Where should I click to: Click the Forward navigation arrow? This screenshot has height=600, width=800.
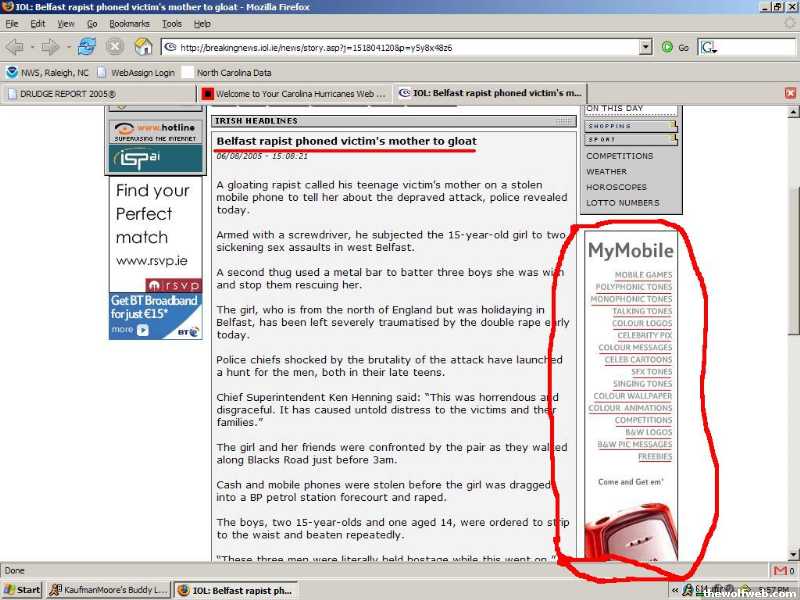coord(49,47)
